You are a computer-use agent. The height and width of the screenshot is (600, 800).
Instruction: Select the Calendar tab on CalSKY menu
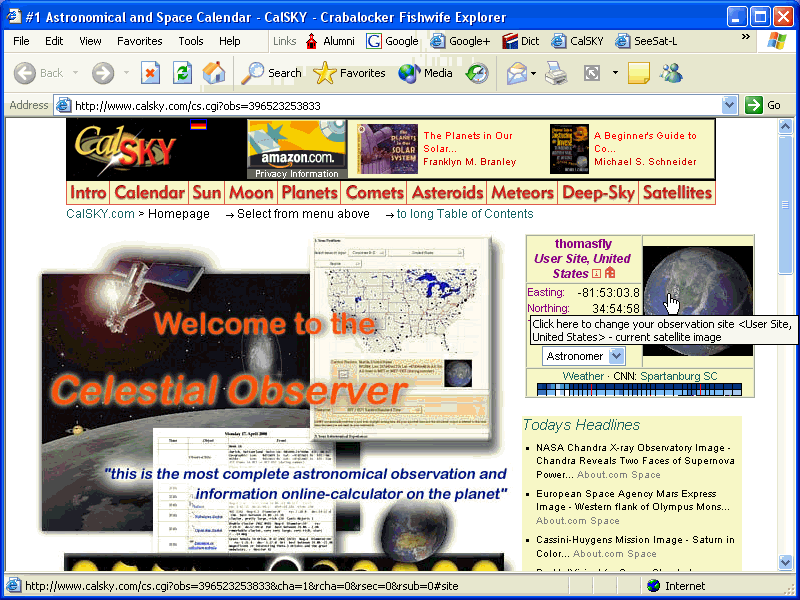click(149, 193)
